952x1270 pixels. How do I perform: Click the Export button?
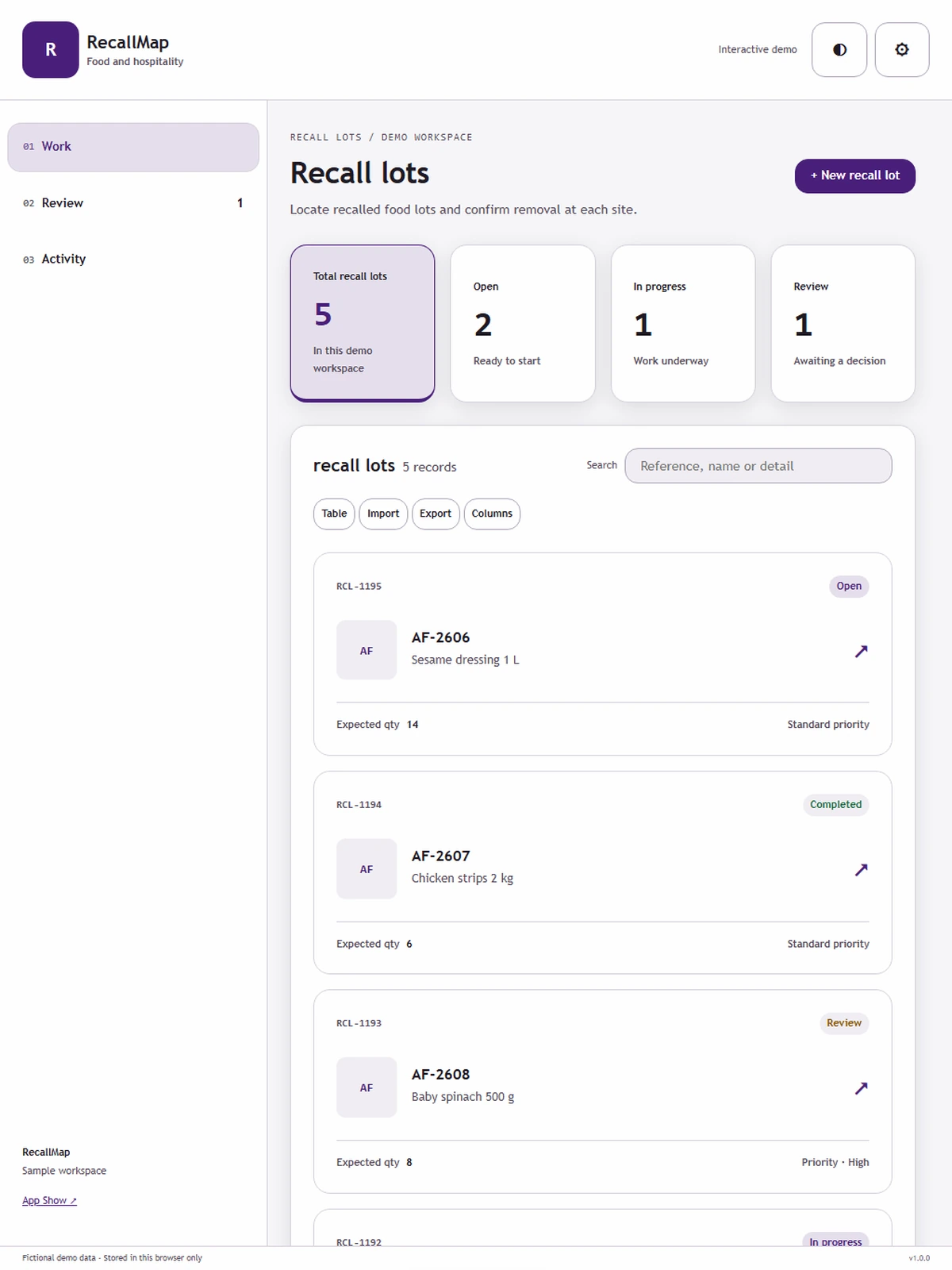pyautogui.click(x=436, y=514)
